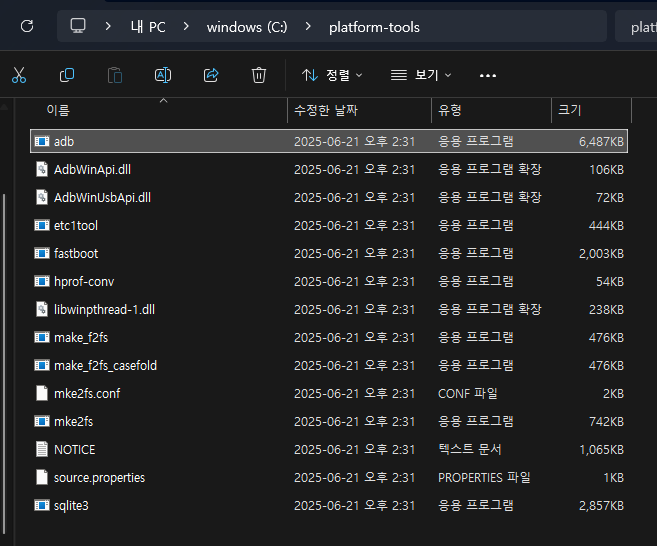Select the fastboot application icon
The image size is (657, 546).
pyautogui.click(x=42, y=254)
